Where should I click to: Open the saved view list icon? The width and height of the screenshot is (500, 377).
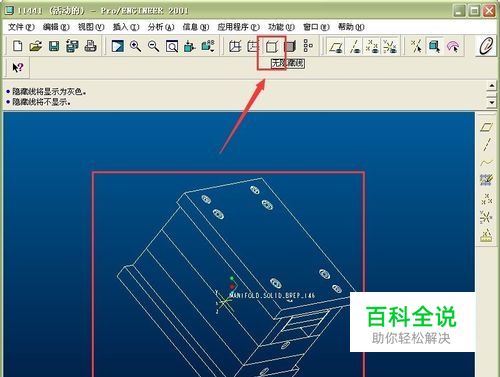click(208, 46)
